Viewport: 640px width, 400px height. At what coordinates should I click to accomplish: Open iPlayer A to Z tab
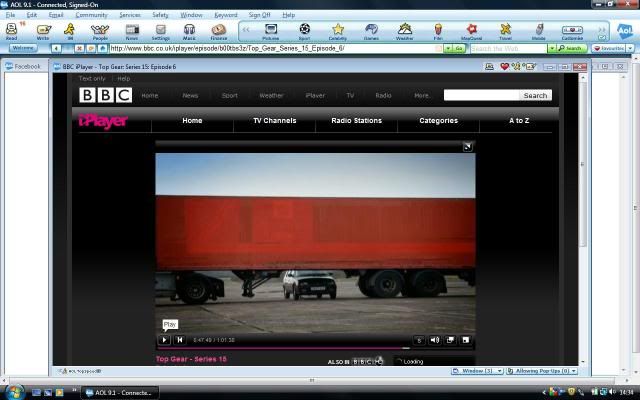tap(519, 121)
